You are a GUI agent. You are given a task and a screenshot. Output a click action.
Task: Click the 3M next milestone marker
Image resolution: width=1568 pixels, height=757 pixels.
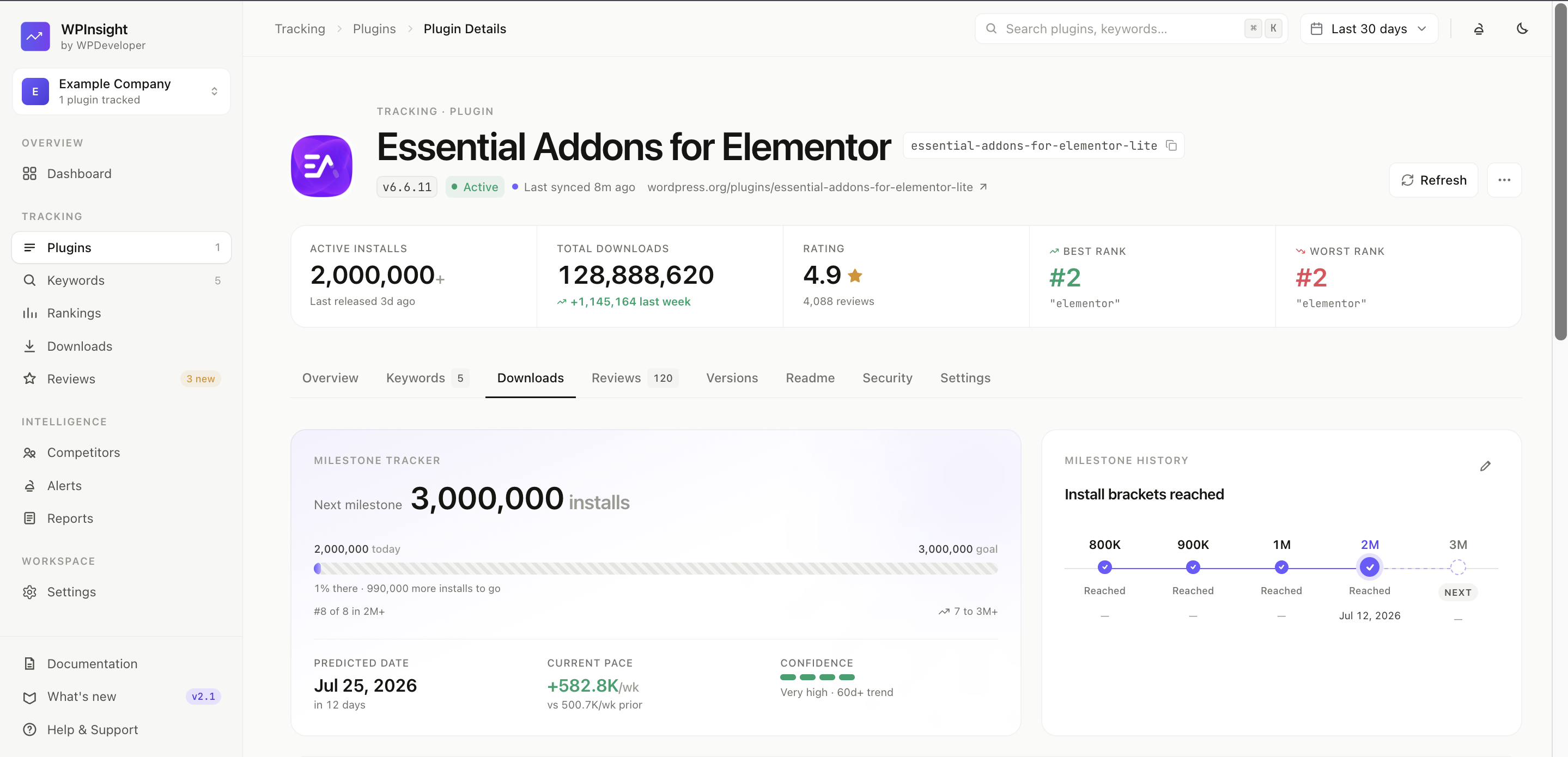[x=1457, y=566]
